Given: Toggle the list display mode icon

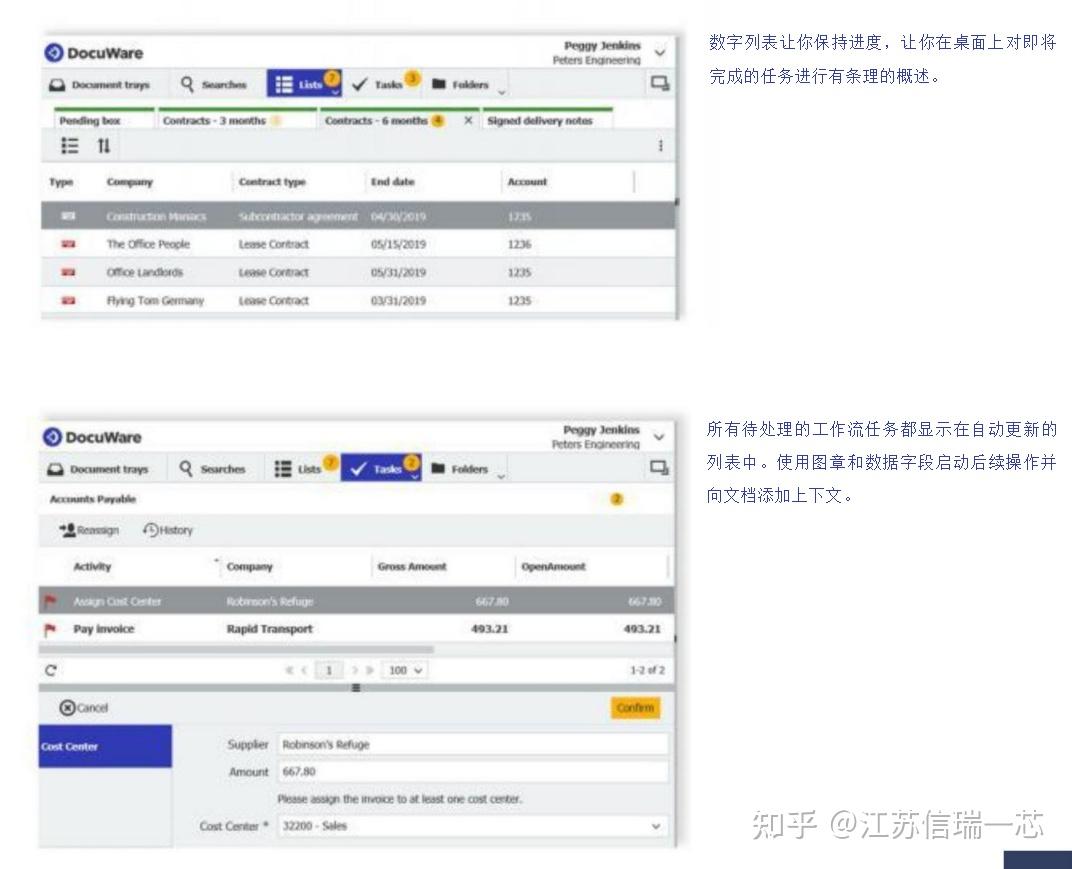Looking at the screenshot, I should pos(68,146).
